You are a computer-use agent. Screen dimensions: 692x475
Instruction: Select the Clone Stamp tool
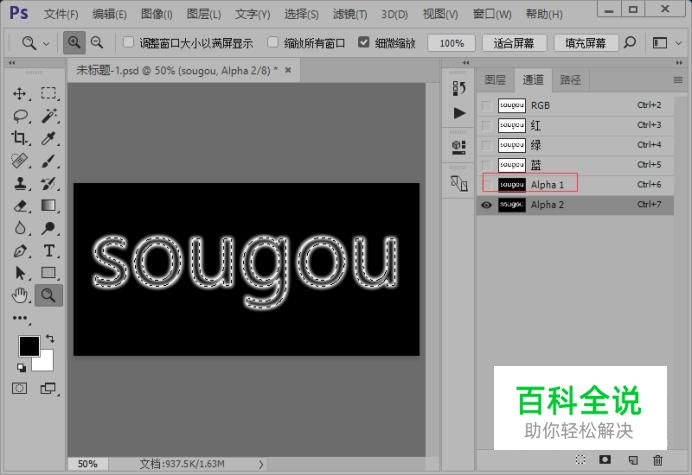point(19,183)
